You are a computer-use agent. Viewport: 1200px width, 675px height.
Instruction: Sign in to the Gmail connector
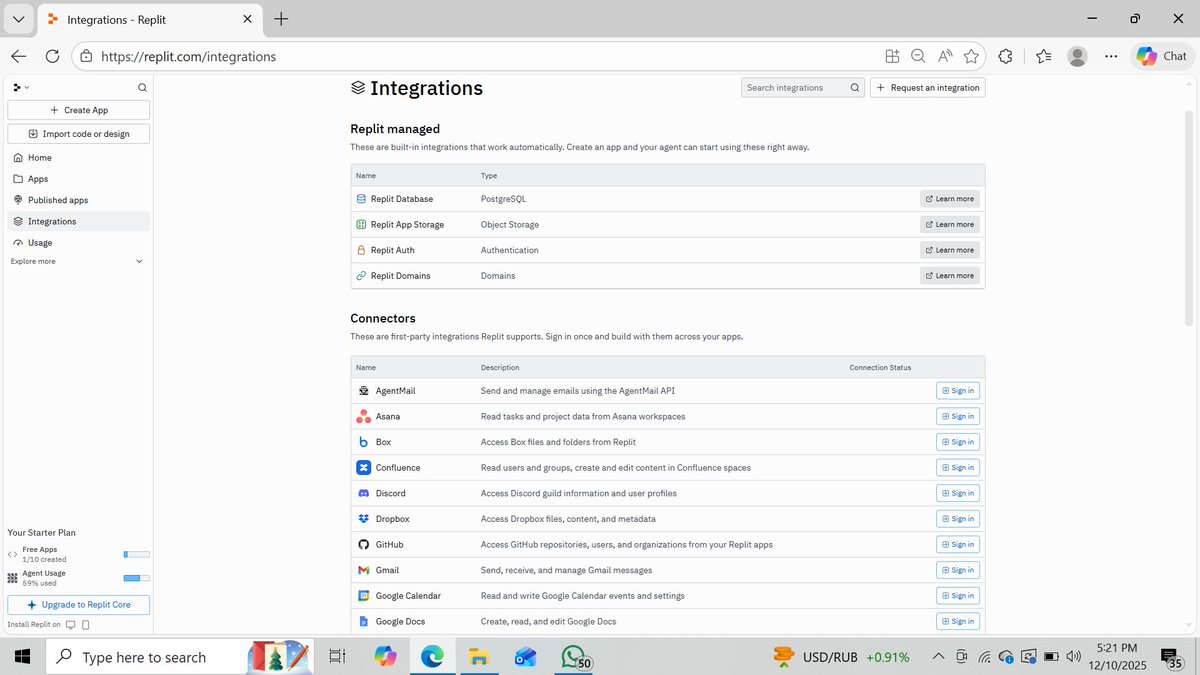click(957, 569)
